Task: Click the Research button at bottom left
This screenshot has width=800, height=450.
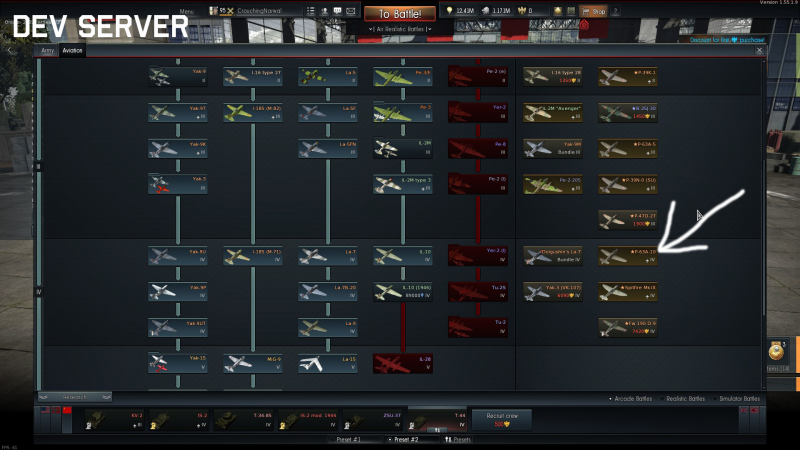Action: coord(74,397)
